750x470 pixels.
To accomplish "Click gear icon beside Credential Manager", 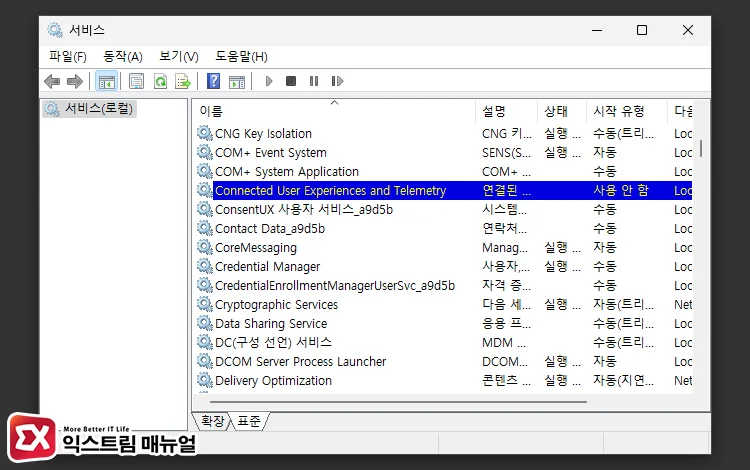I will [205, 266].
